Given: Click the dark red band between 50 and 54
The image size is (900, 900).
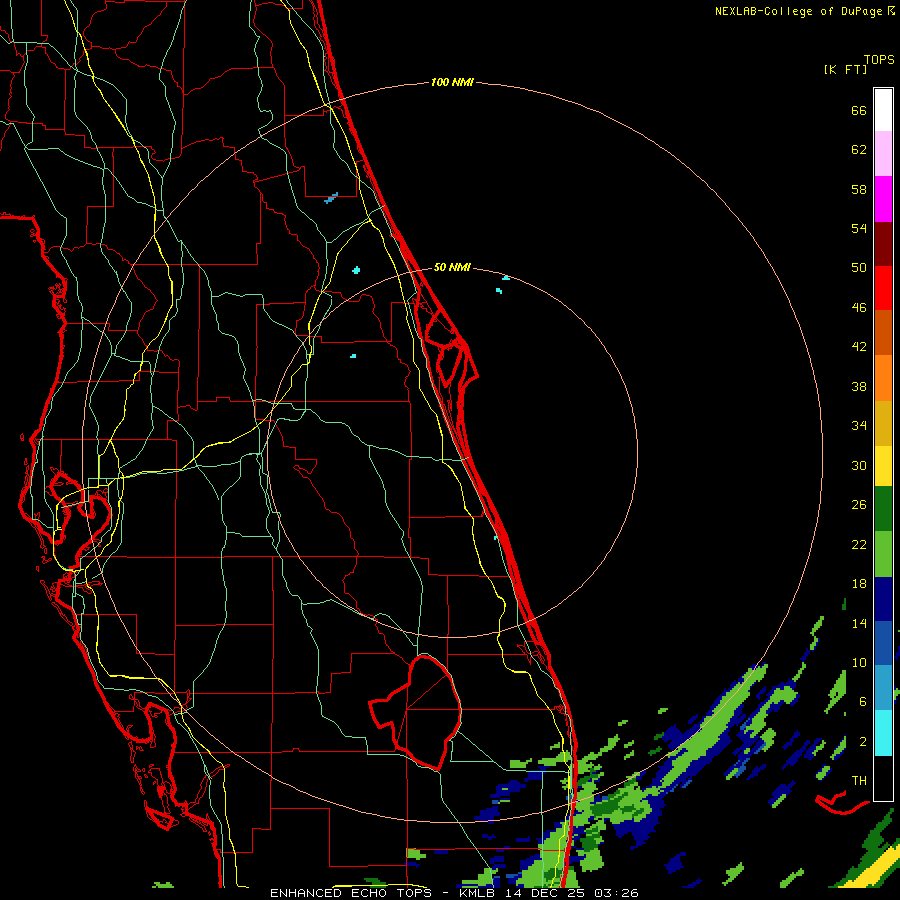Looking at the screenshot, I should pyautogui.click(x=883, y=244).
